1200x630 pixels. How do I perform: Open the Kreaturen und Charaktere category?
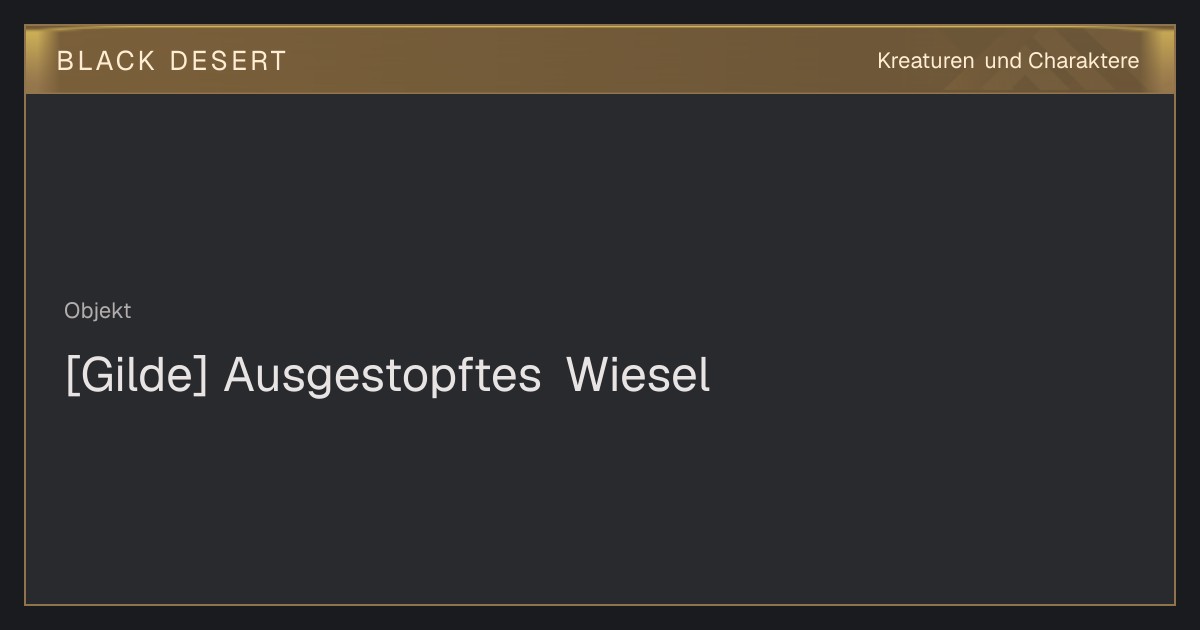click(1008, 61)
